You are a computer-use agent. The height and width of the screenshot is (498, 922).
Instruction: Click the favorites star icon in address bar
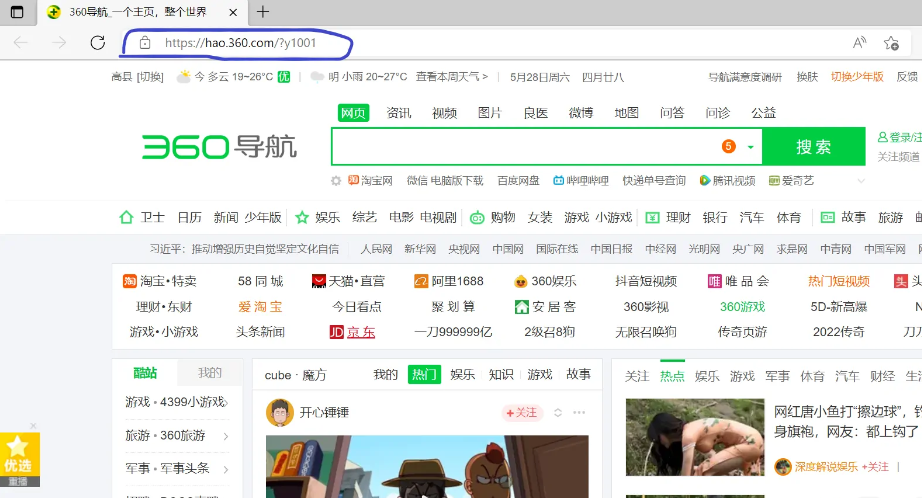pyautogui.click(x=891, y=43)
